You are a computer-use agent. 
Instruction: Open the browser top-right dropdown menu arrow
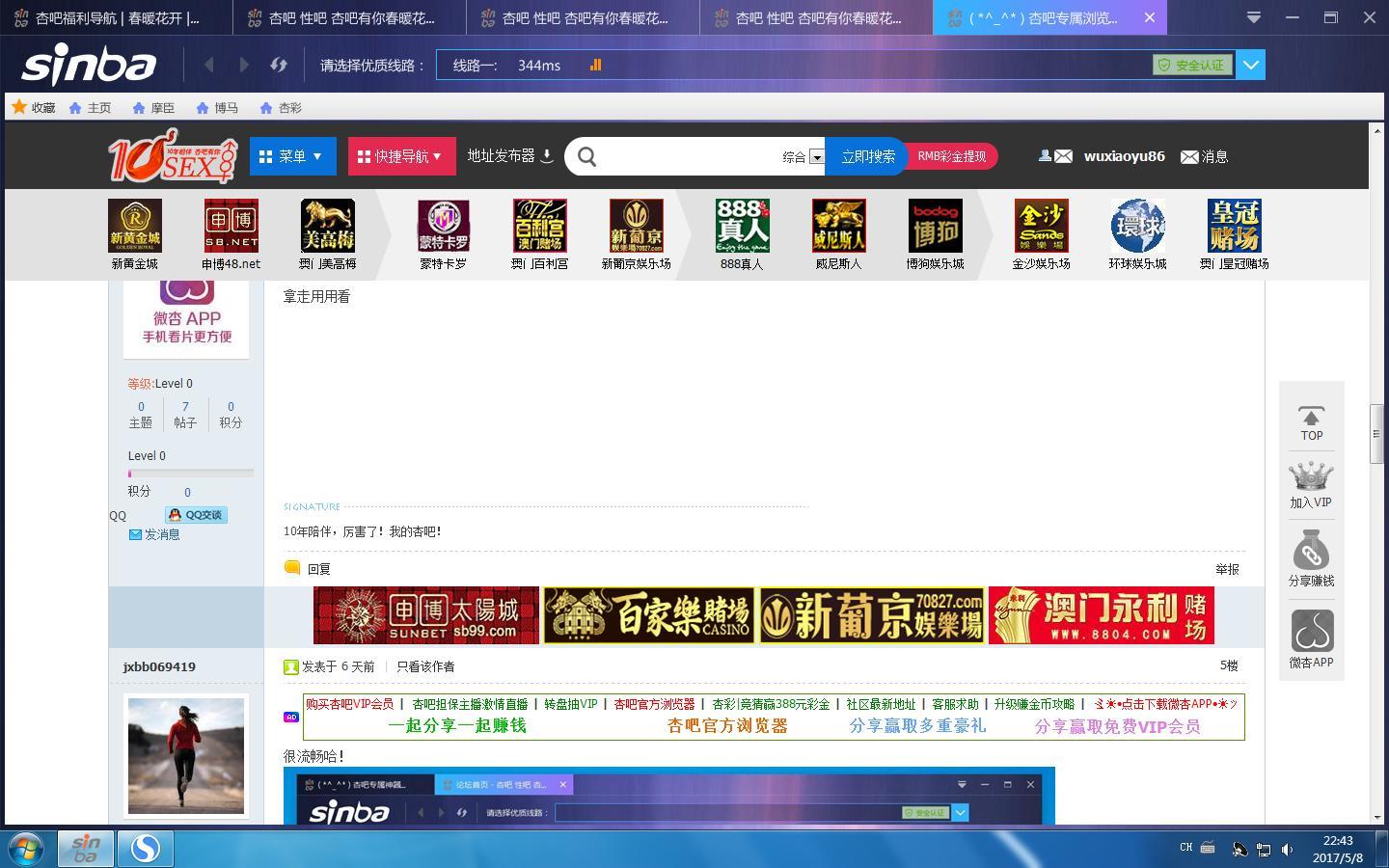(1254, 17)
